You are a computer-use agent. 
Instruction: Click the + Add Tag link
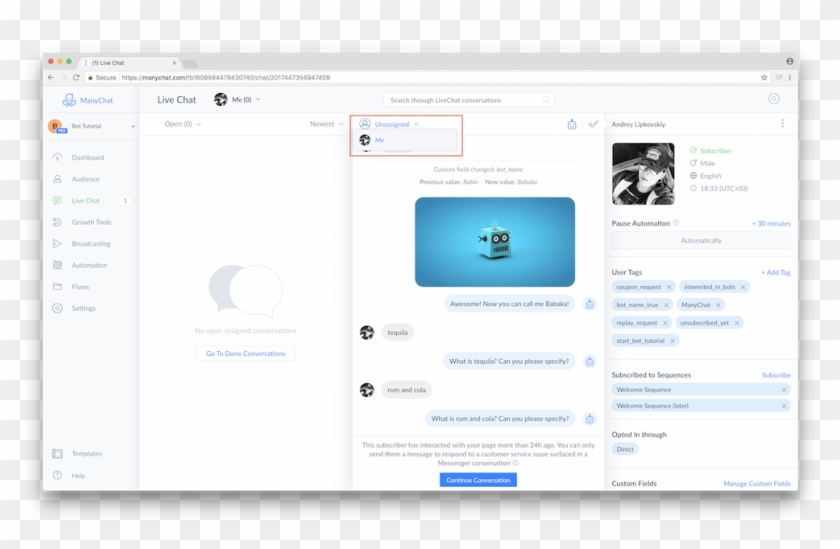click(x=775, y=272)
